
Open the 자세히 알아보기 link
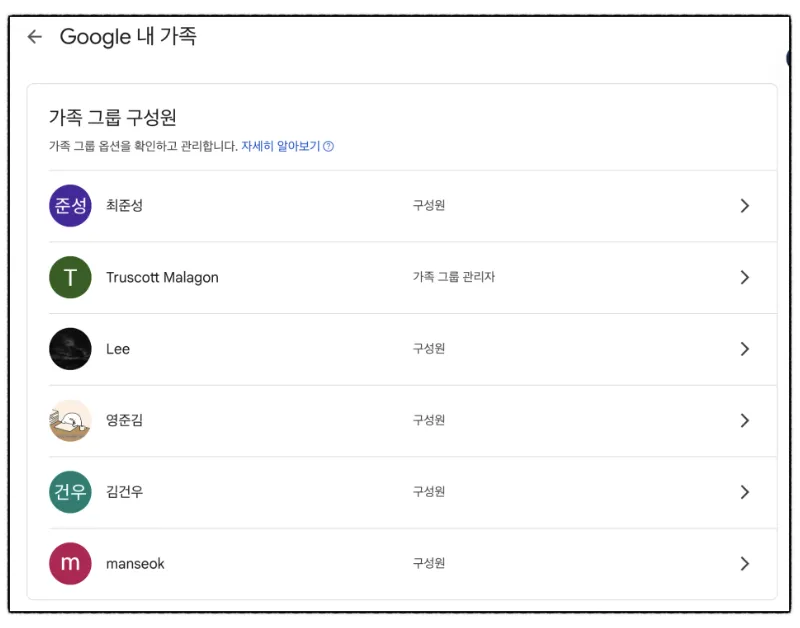281,146
